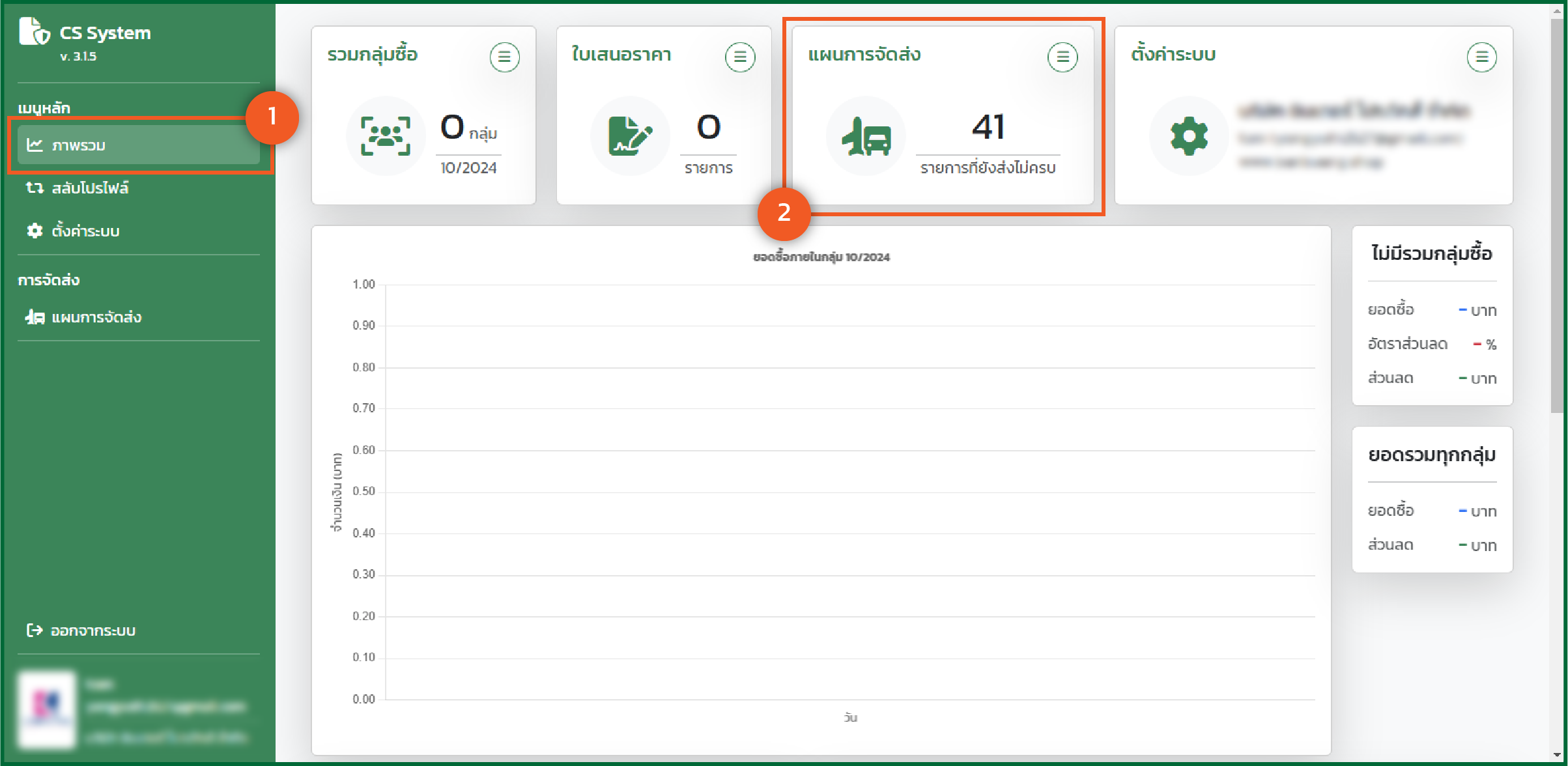The image size is (1568, 766).
Task: Open the แผนการจัดส่ง card menu icon
Action: coord(1062,57)
